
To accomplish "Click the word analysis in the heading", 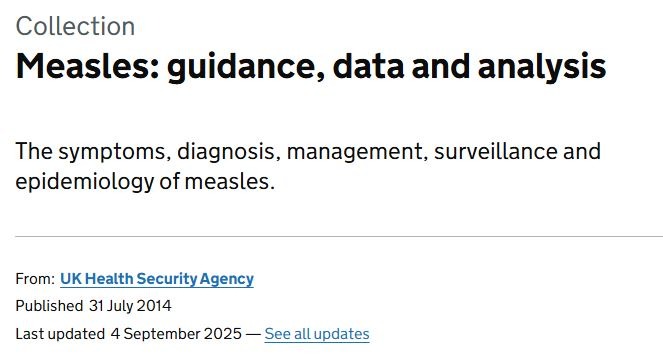I will coord(542,68).
